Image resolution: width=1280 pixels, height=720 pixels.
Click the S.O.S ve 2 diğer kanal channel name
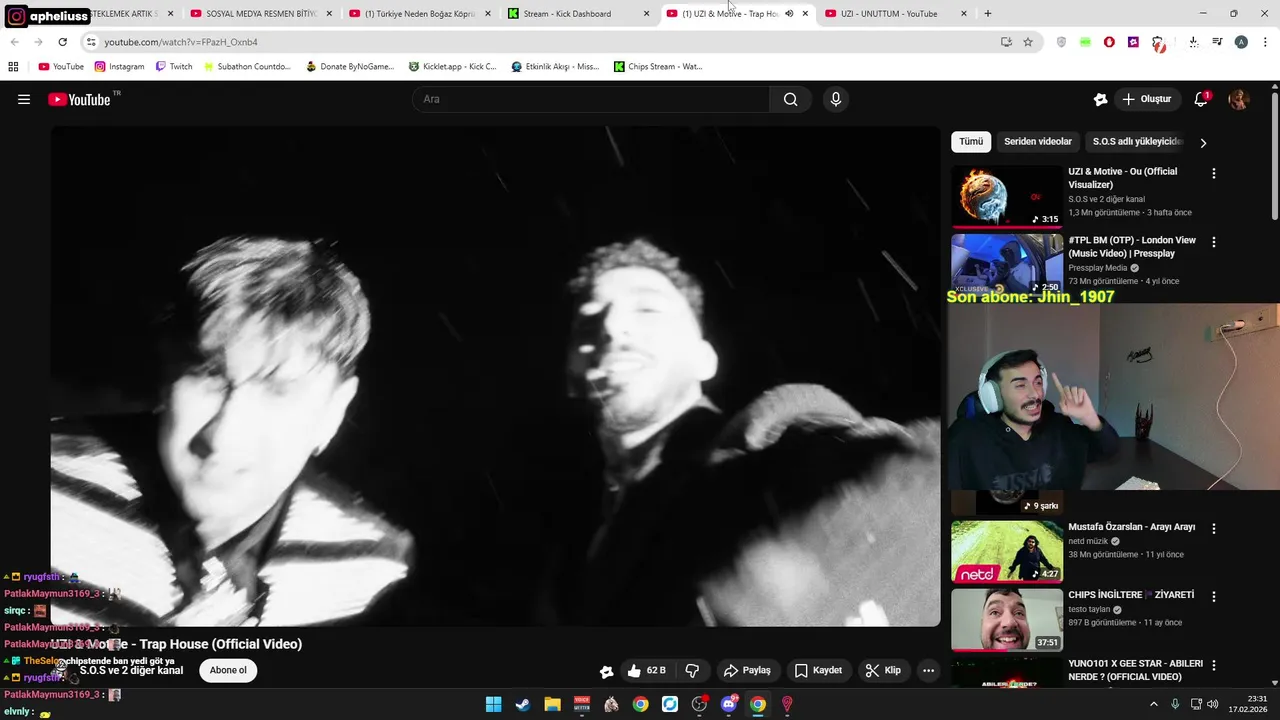131,671
